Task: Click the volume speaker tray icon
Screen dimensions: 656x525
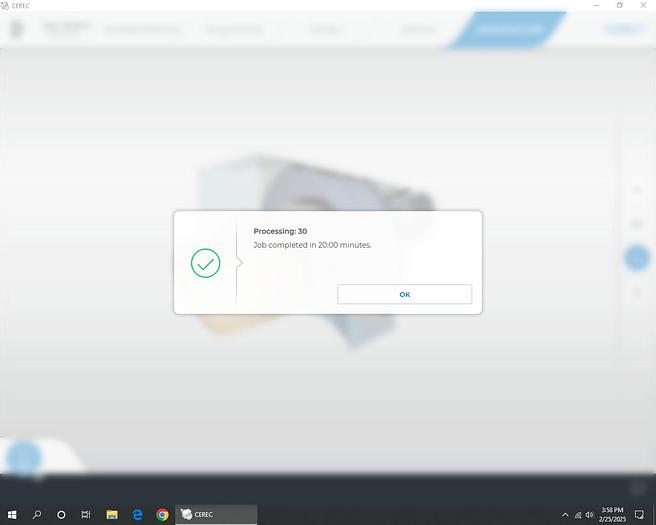Action: coord(590,515)
